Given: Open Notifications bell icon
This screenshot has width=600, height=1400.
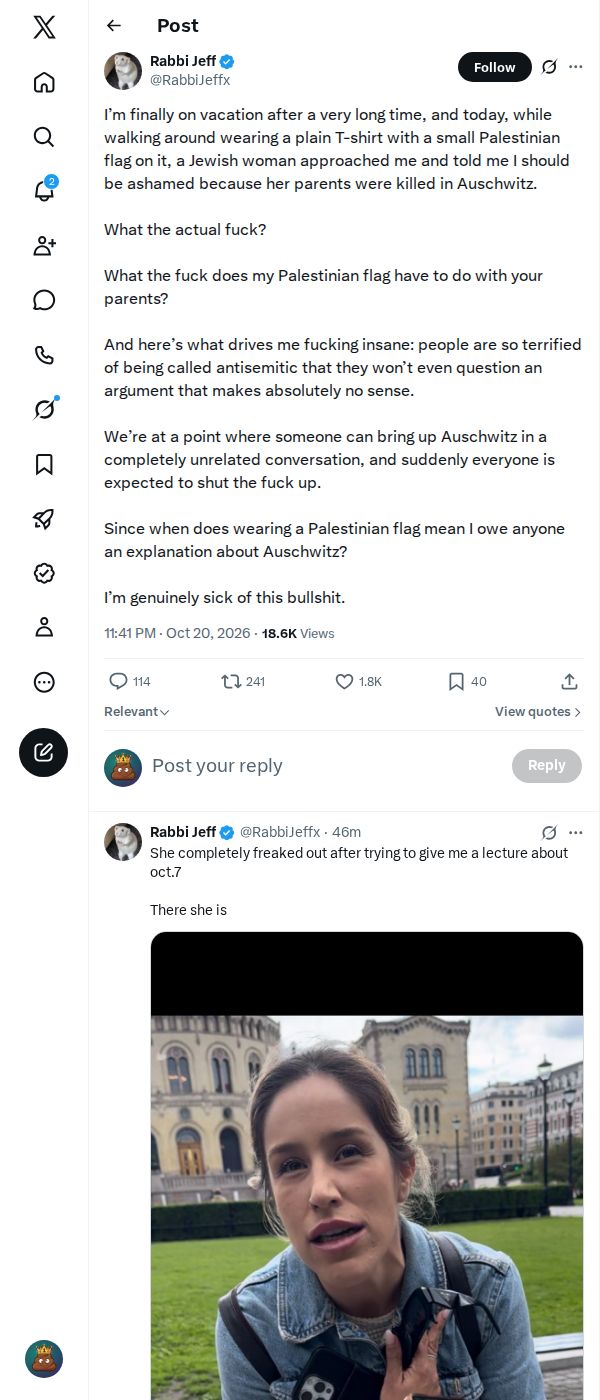Looking at the screenshot, I should coord(44,191).
